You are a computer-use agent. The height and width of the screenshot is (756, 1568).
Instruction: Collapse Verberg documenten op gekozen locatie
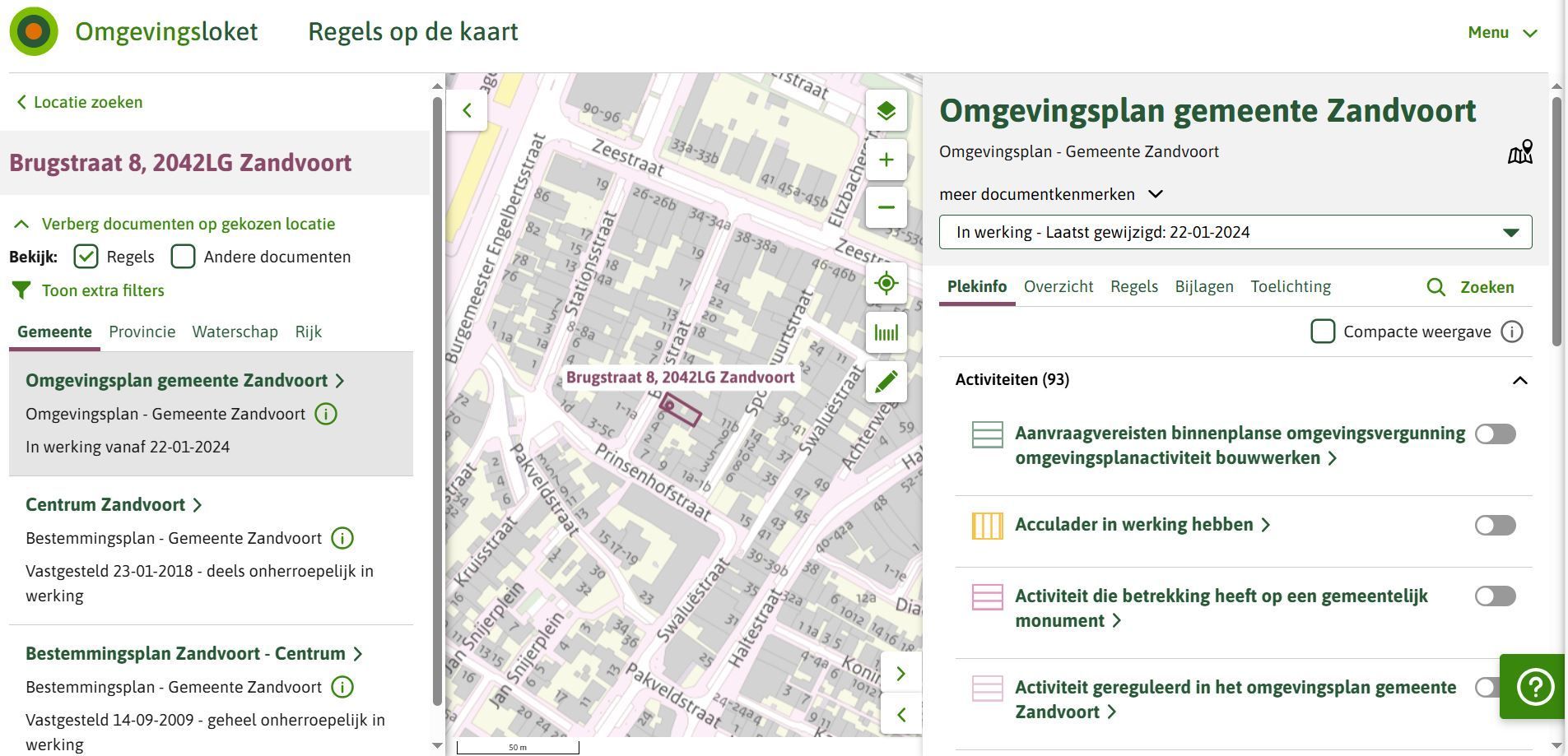[174, 224]
